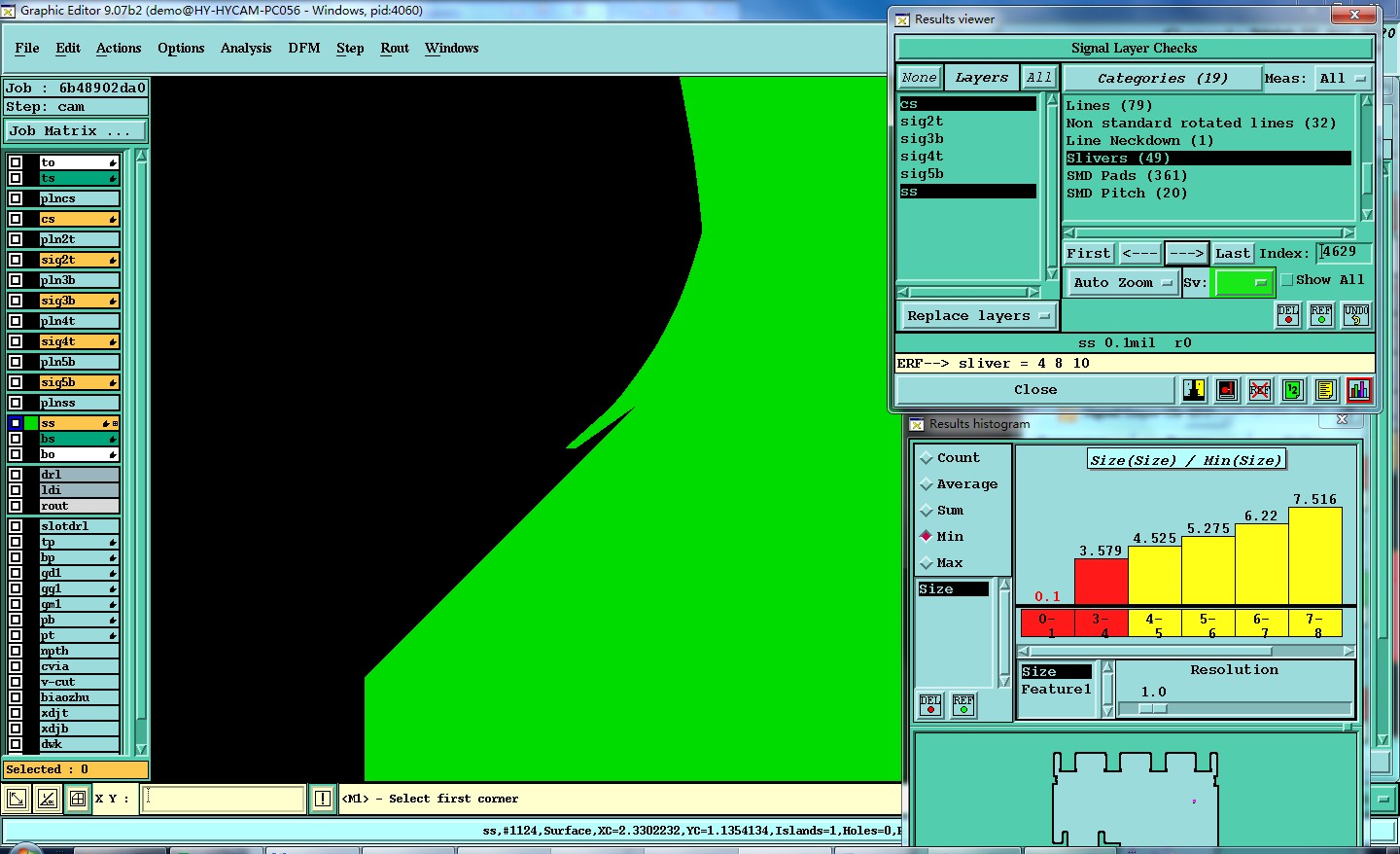1400x854 pixels.
Task: Click the Resolution slider handle
Action: click(1153, 709)
